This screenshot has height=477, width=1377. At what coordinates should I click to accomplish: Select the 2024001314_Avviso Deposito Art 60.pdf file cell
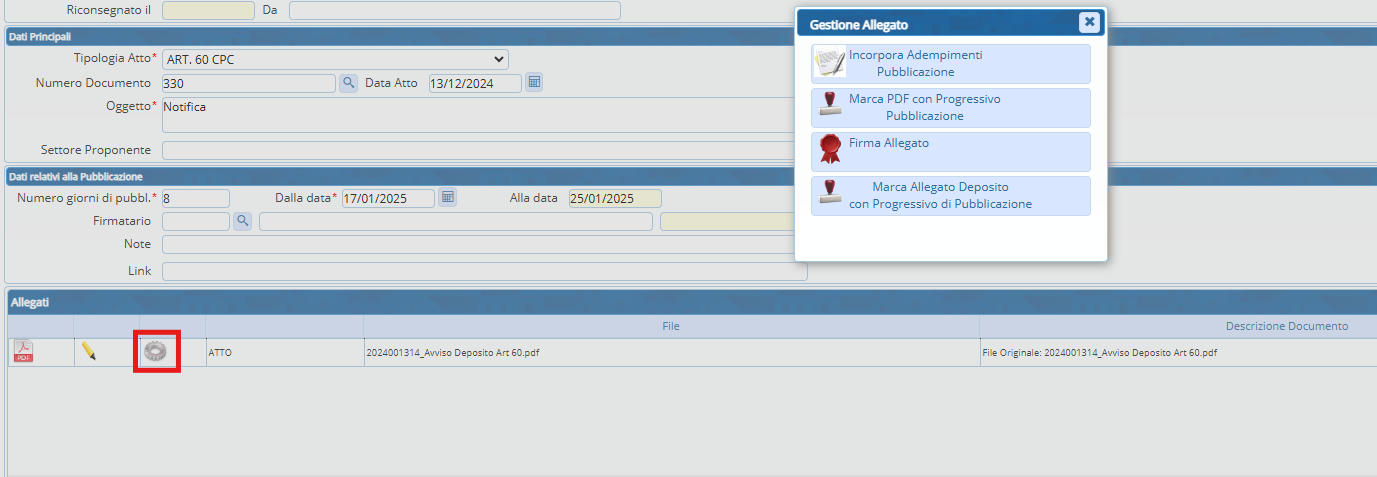tap(671, 353)
